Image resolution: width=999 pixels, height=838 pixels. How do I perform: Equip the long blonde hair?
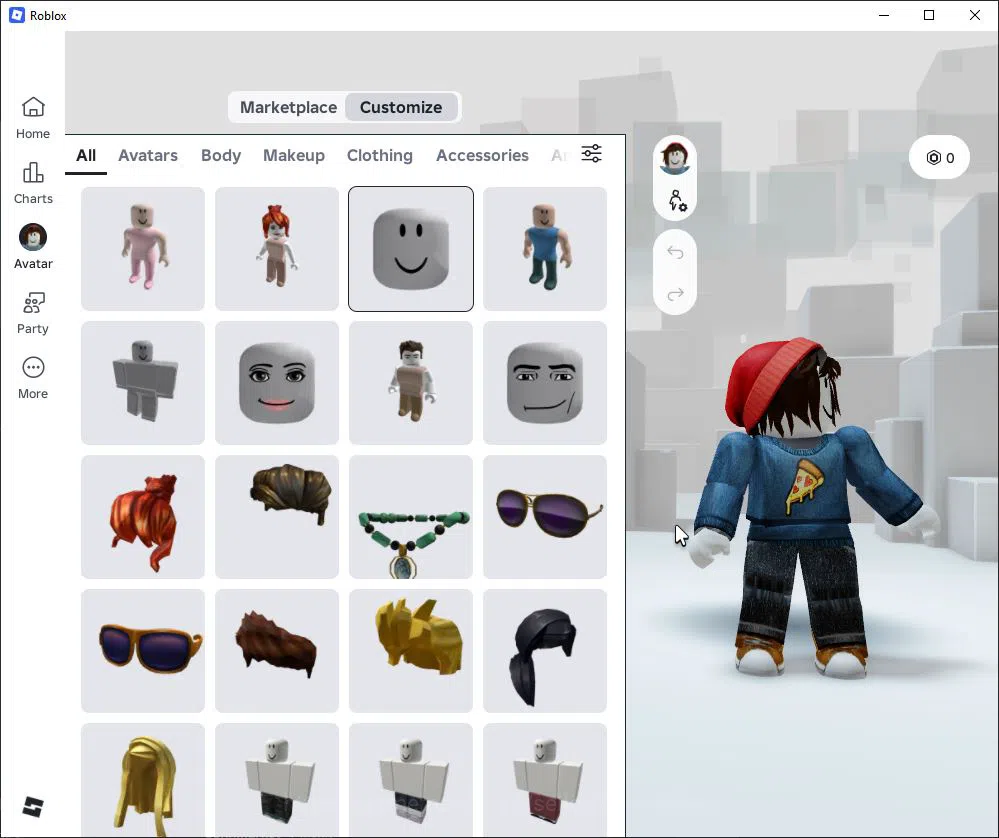coord(143,780)
